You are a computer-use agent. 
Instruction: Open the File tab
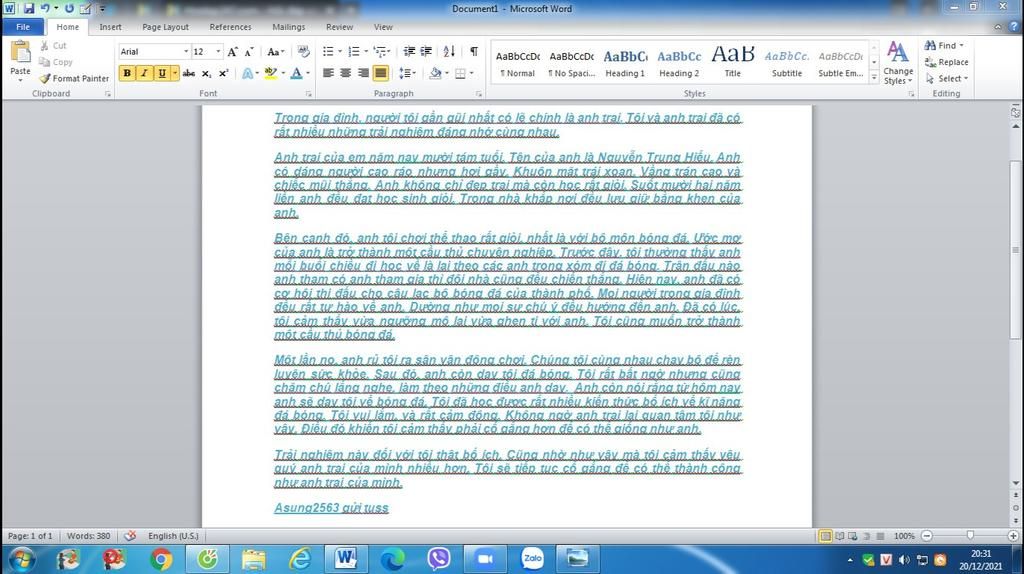click(23, 27)
